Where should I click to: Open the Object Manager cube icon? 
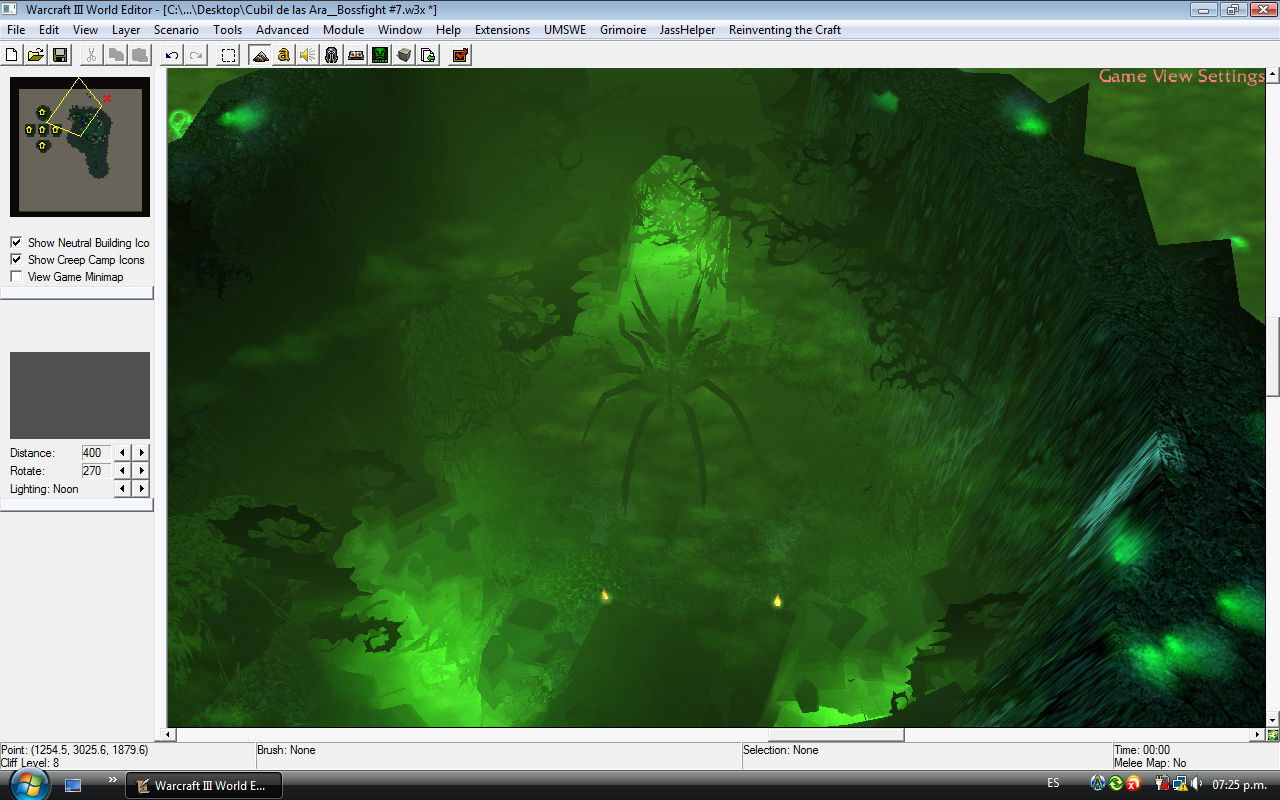point(404,55)
